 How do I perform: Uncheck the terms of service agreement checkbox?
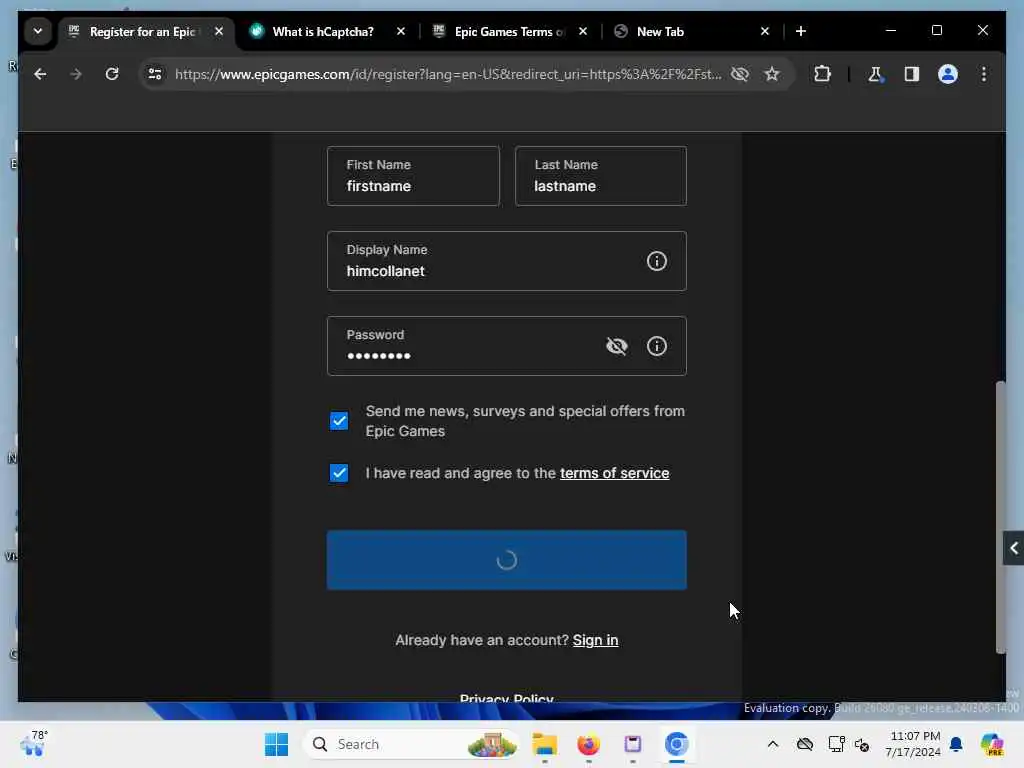pos(339,473)
